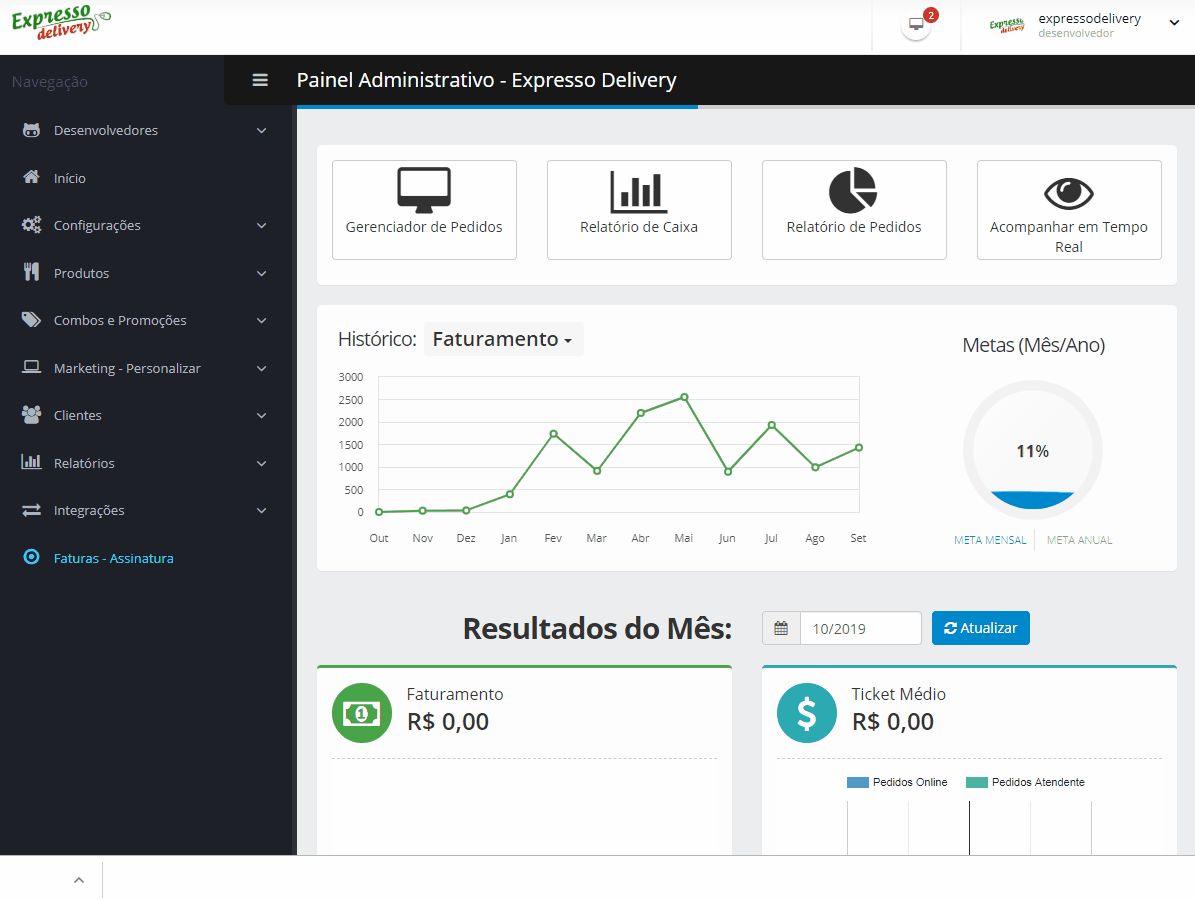This screenshot has height=900, width=1195.
Task: Select Produtos in the navigation
Action: (x=81, y=274)
